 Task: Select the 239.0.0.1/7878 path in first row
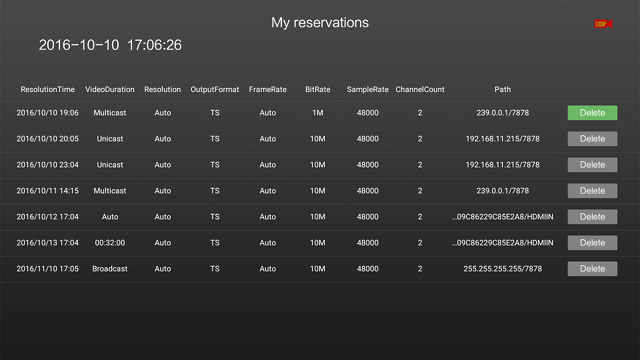(x=502, y=113)
